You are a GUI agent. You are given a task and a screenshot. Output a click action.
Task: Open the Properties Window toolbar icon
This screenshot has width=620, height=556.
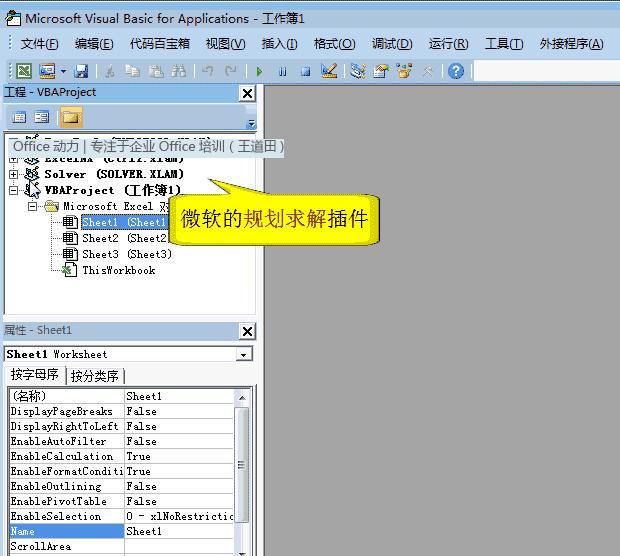pyautogui.click(x=381, y=72)
